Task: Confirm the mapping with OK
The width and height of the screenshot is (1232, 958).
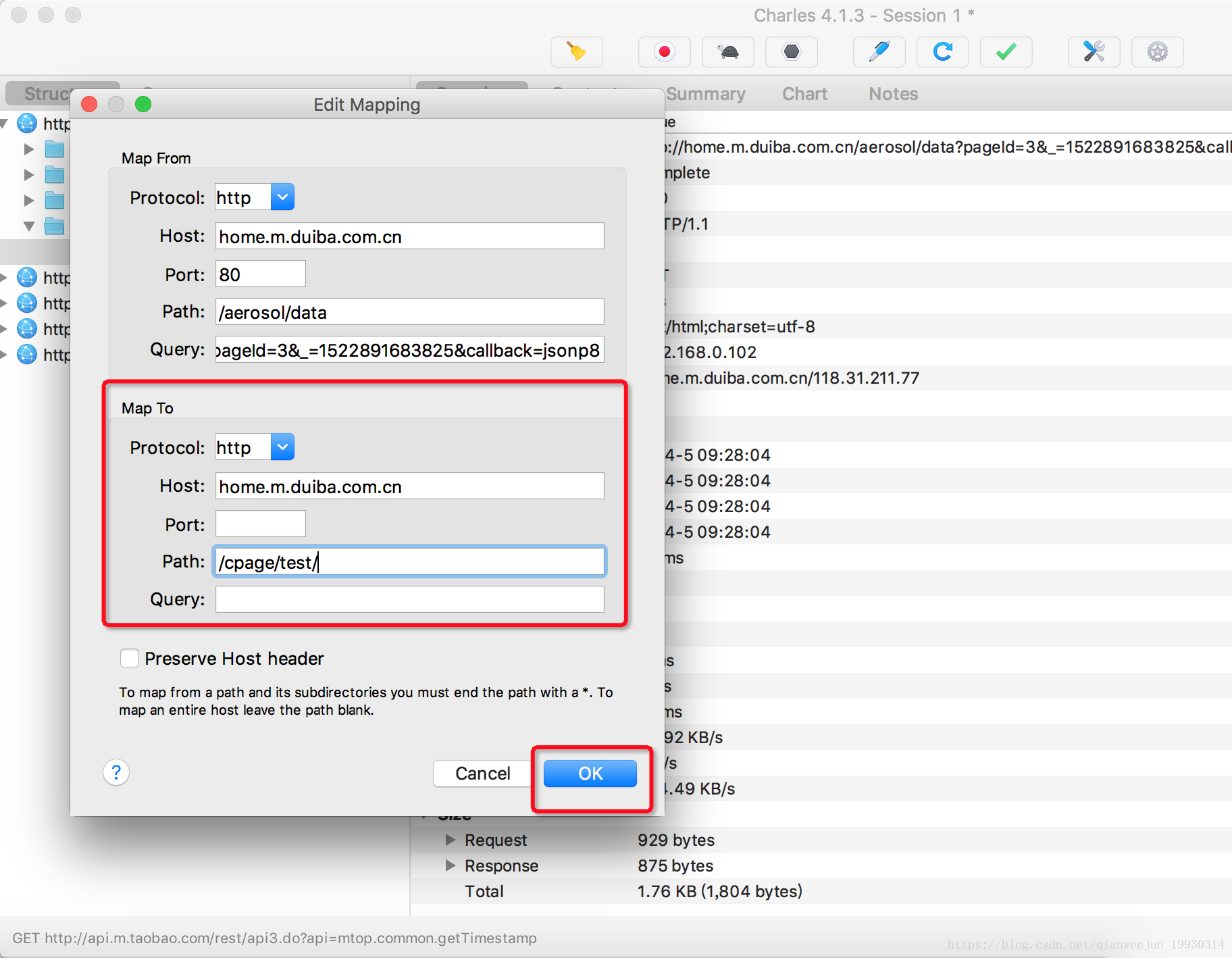Action: (x=590, y=774)
